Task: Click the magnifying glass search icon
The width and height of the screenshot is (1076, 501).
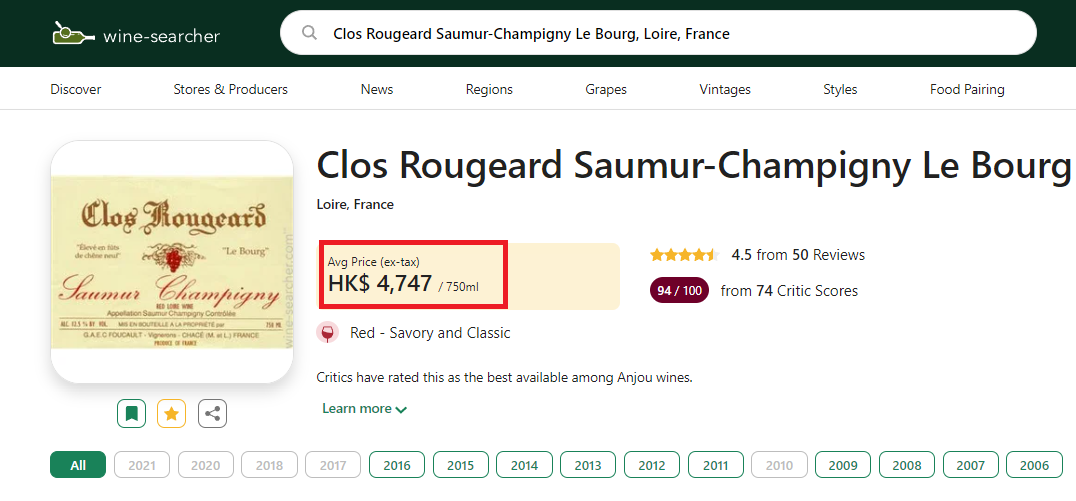Action: [310, 33]
